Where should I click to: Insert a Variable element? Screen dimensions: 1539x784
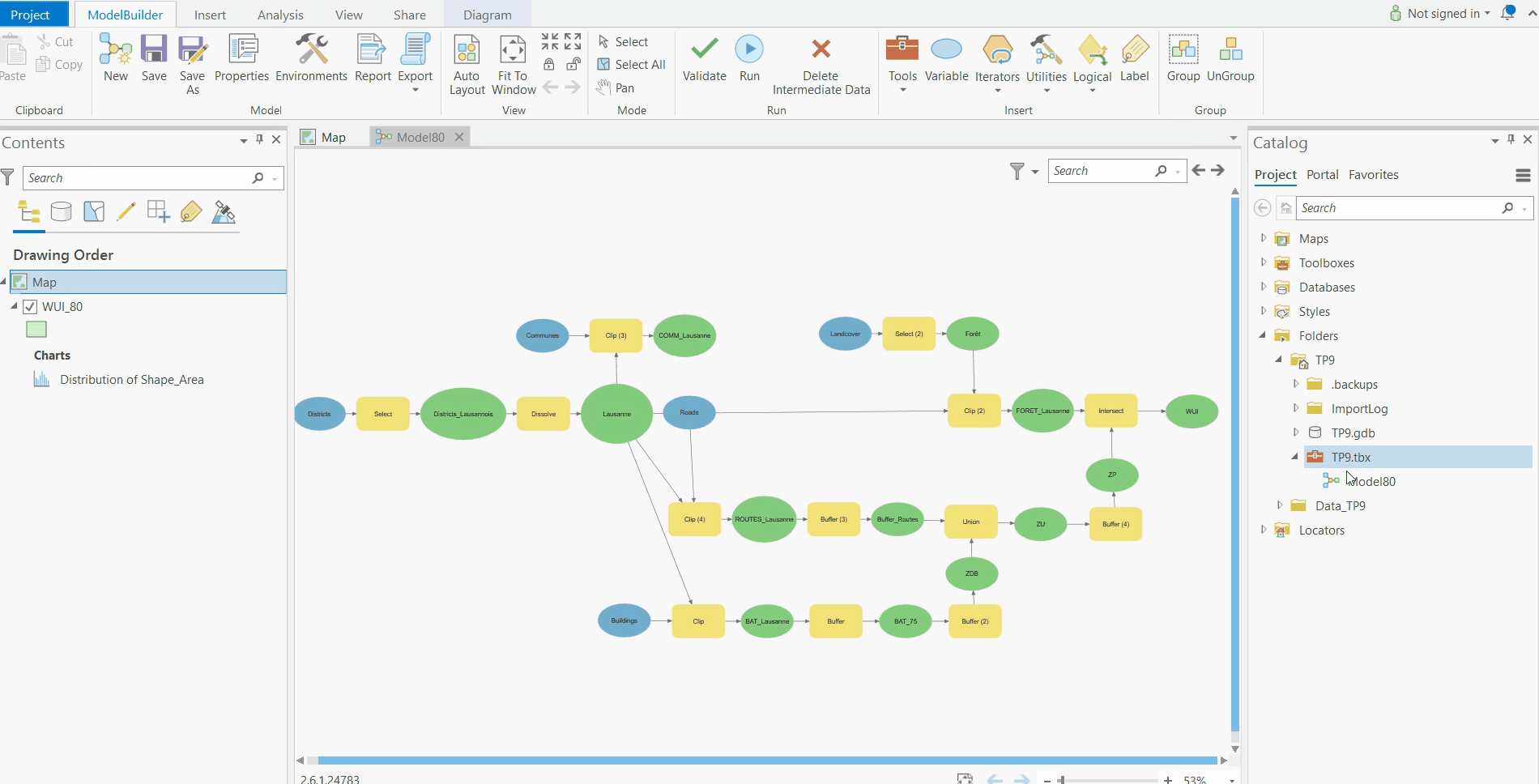coord(946,50)
